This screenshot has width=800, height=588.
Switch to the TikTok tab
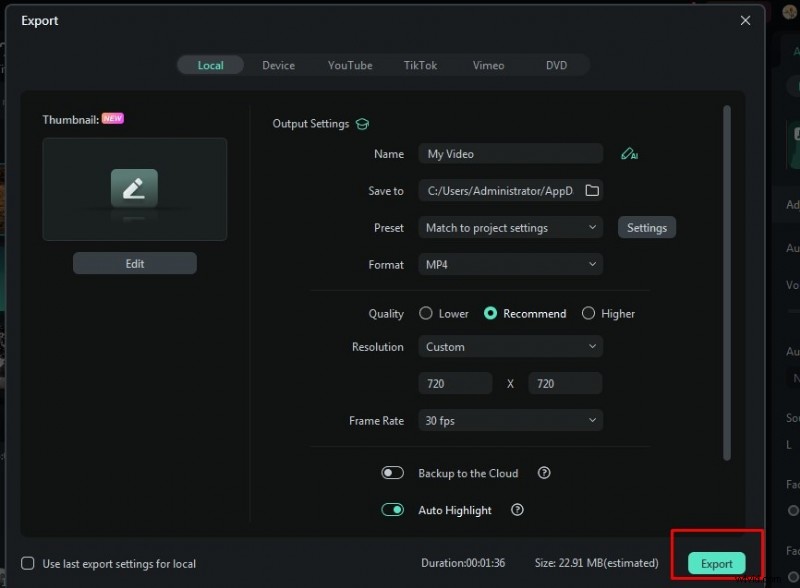[x=420, y=65]
